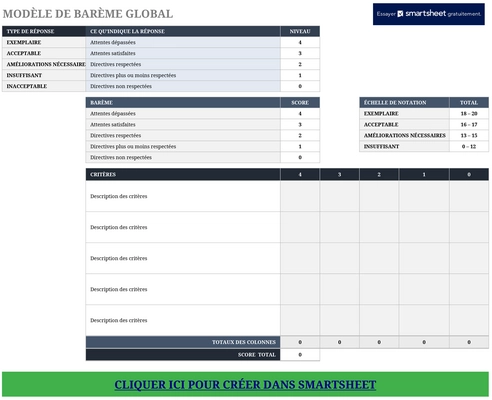The height and width of the screenshot is (400, 492).
Task: Click the total range 13 - 15
Action: [469, 136]
